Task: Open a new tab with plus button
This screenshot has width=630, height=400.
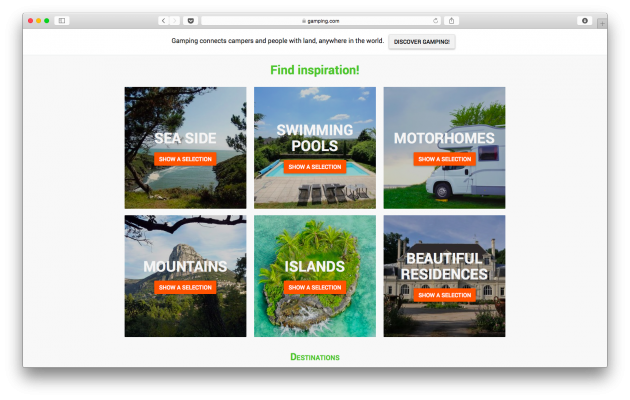Action: (x=601, y=24)
